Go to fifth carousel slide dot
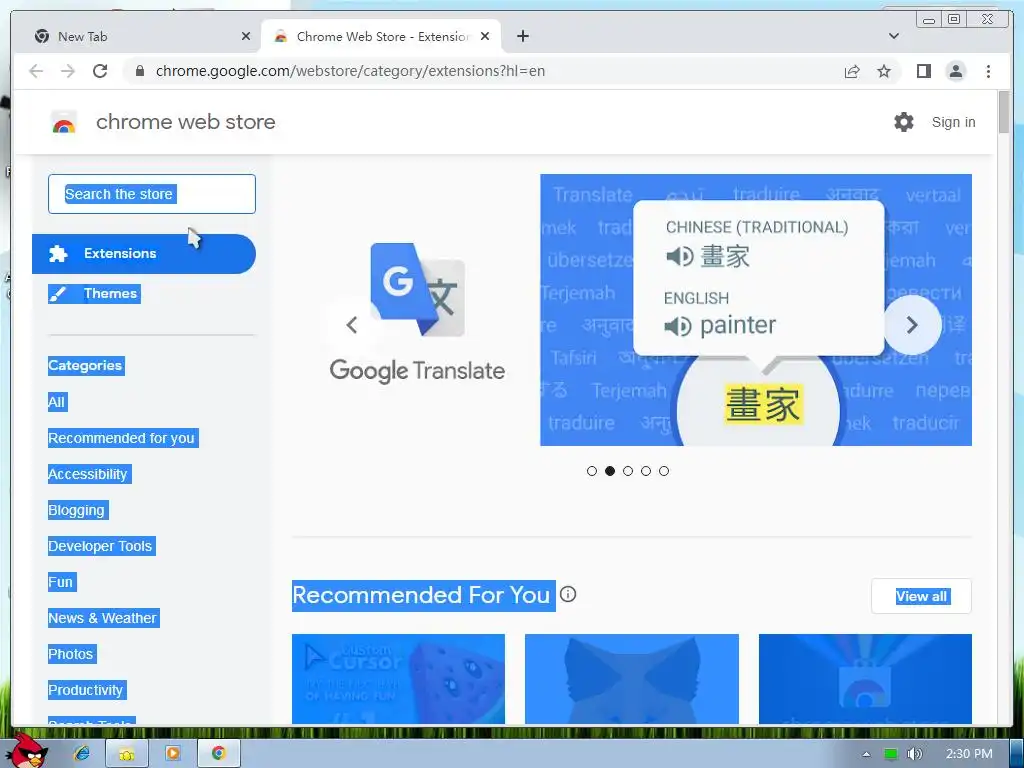Image resolution: width=1024 pixels, height=768 pixels. click(x=664, y=471)
